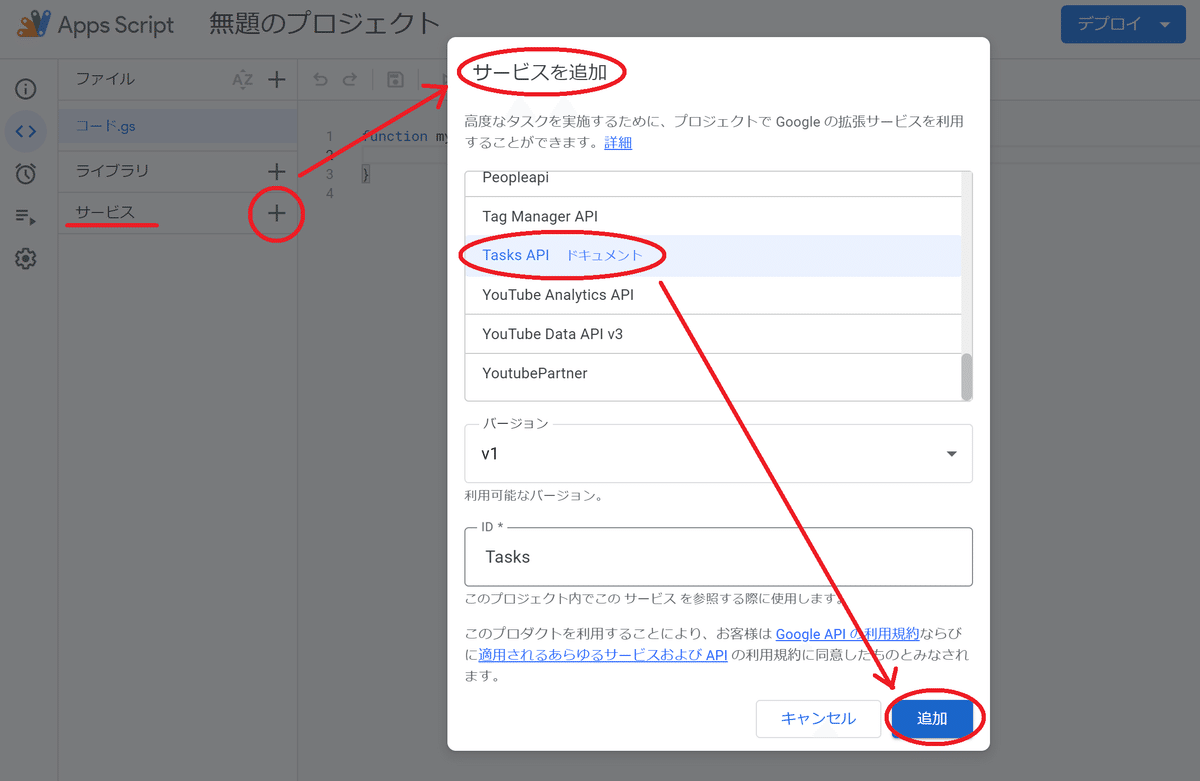Expand the バージョン v1 dropdown

pos(718,453)
